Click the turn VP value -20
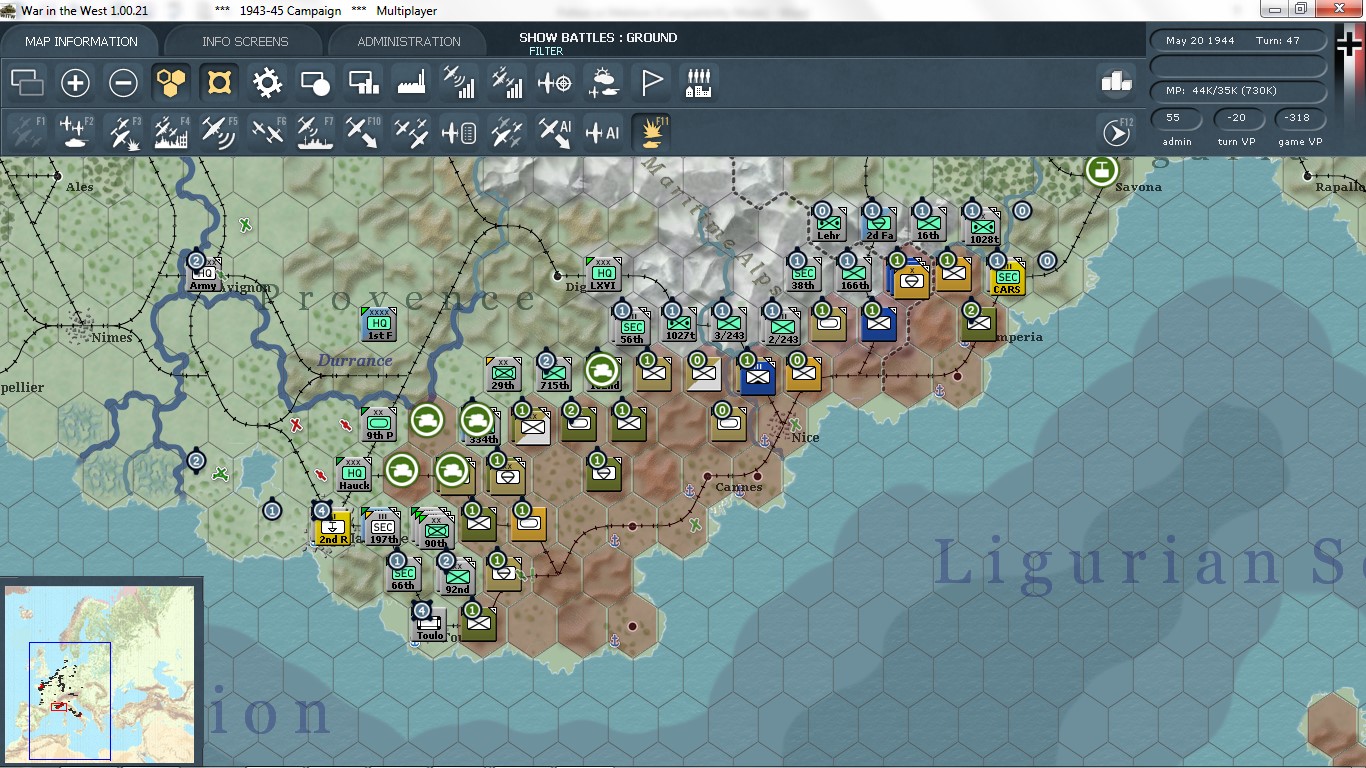Image resolution: width=1366 pixels, height=768 pixels. [x=1239, y=118]
